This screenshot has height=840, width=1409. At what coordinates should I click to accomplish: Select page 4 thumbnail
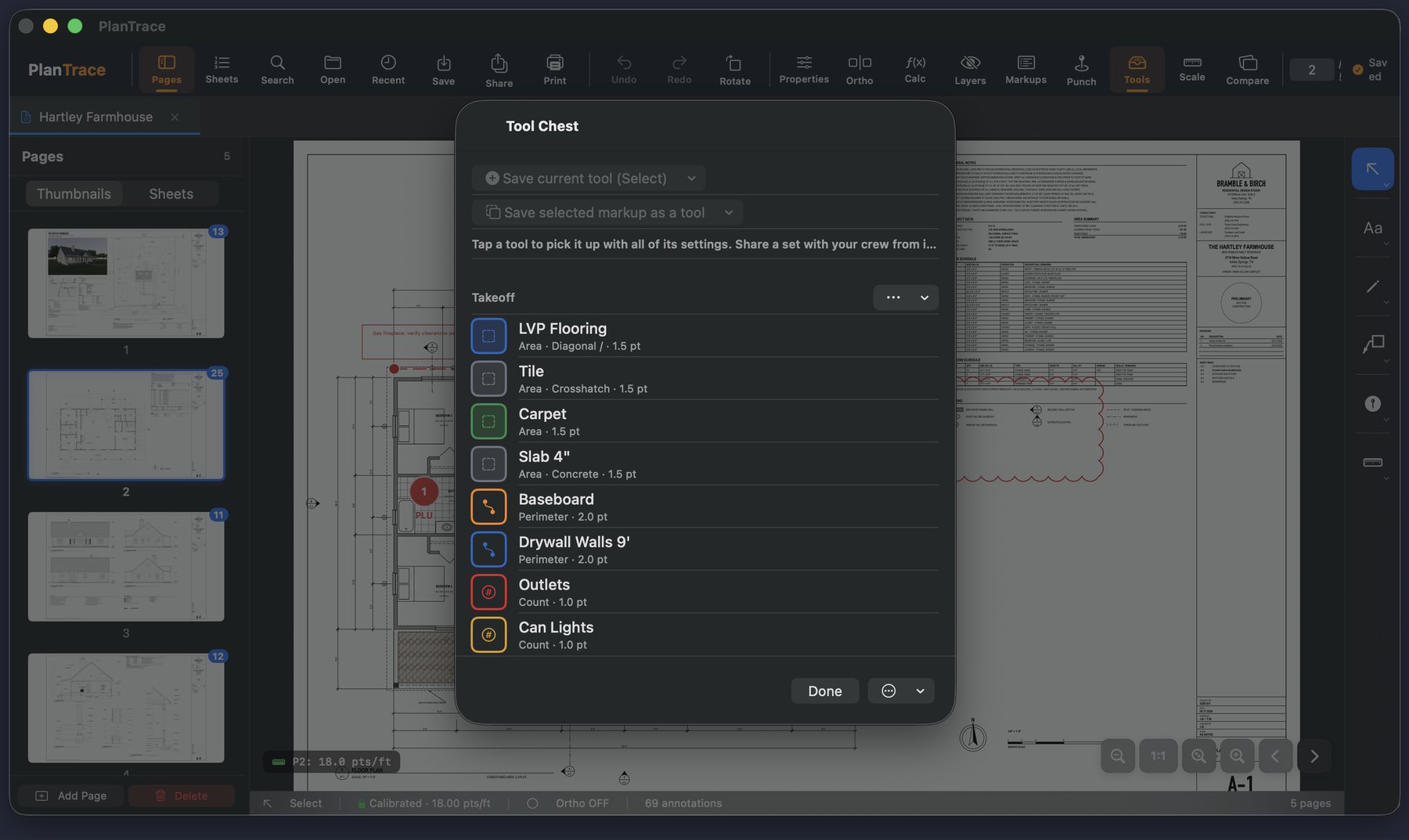tap(126, 708)
